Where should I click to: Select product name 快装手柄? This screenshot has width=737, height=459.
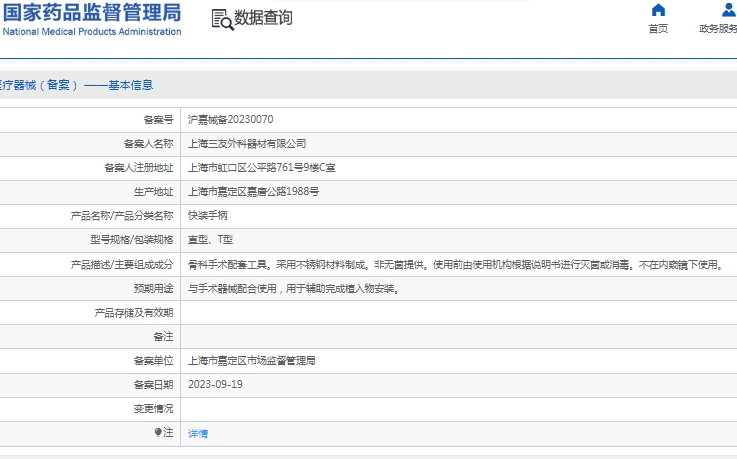tap(208, 216)
